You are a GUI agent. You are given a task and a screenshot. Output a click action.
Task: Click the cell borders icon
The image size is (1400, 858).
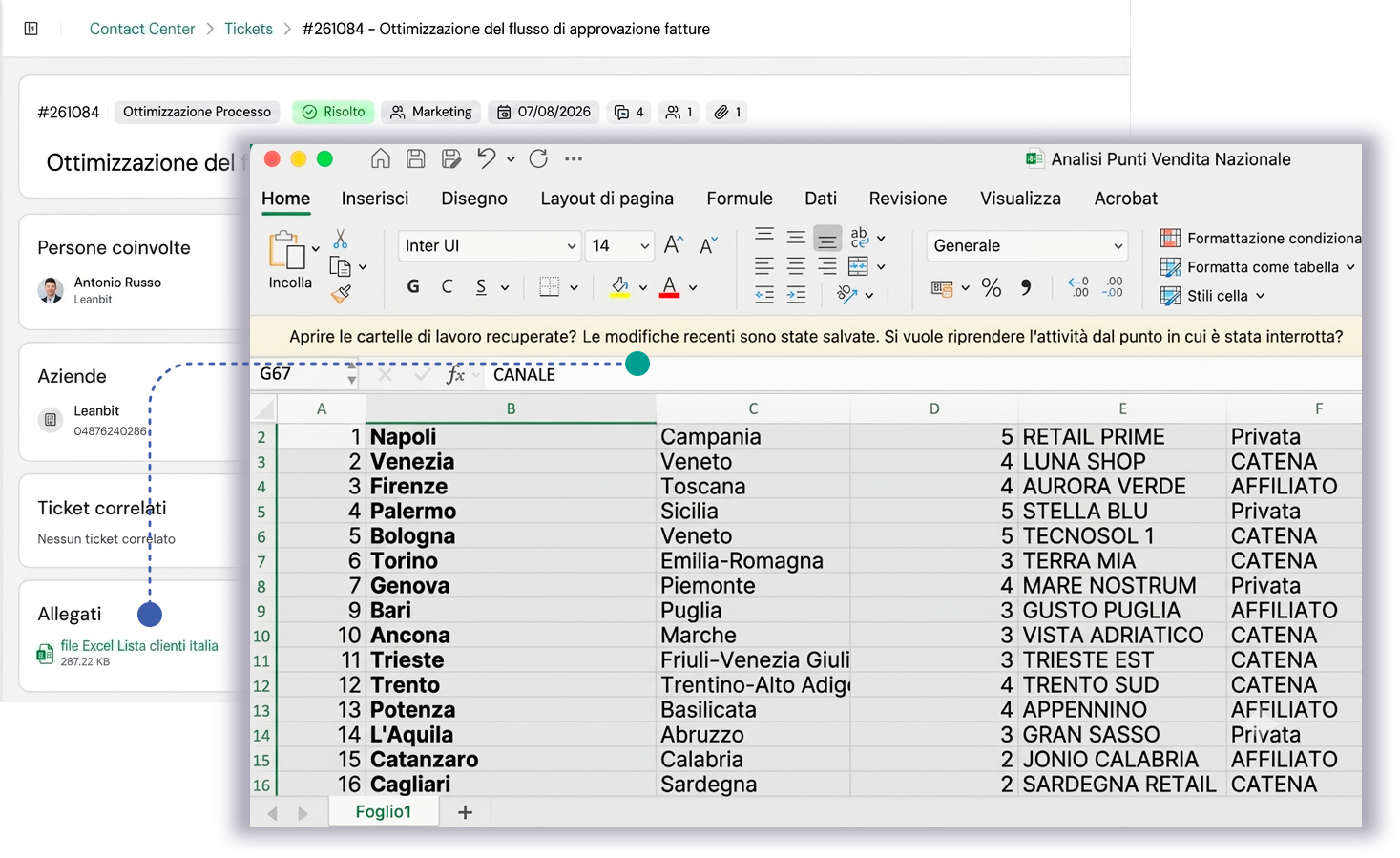(x=549, y=286)
